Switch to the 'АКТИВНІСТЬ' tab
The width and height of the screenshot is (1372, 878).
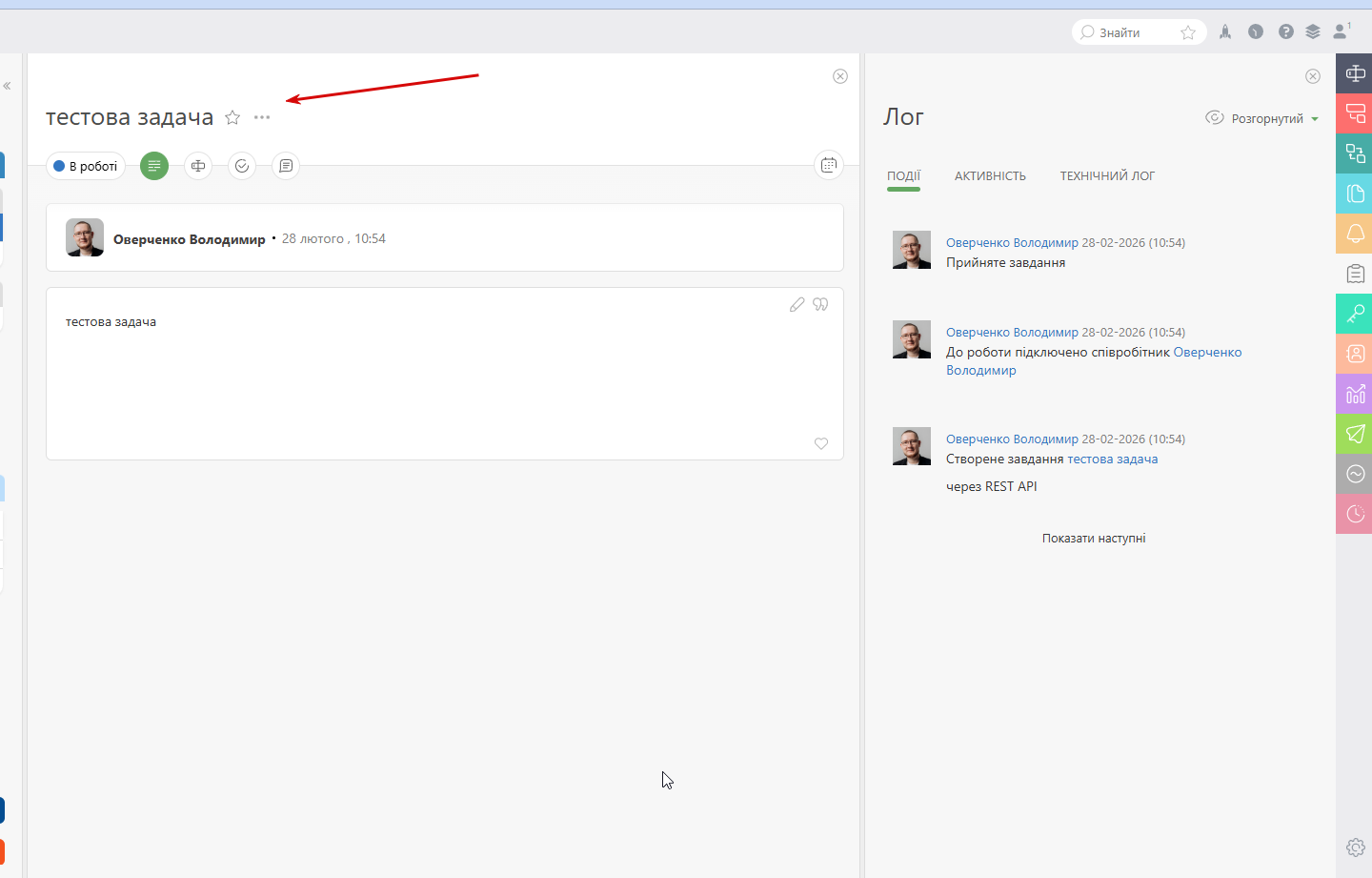pyautogui.click(x=990, y=176)
